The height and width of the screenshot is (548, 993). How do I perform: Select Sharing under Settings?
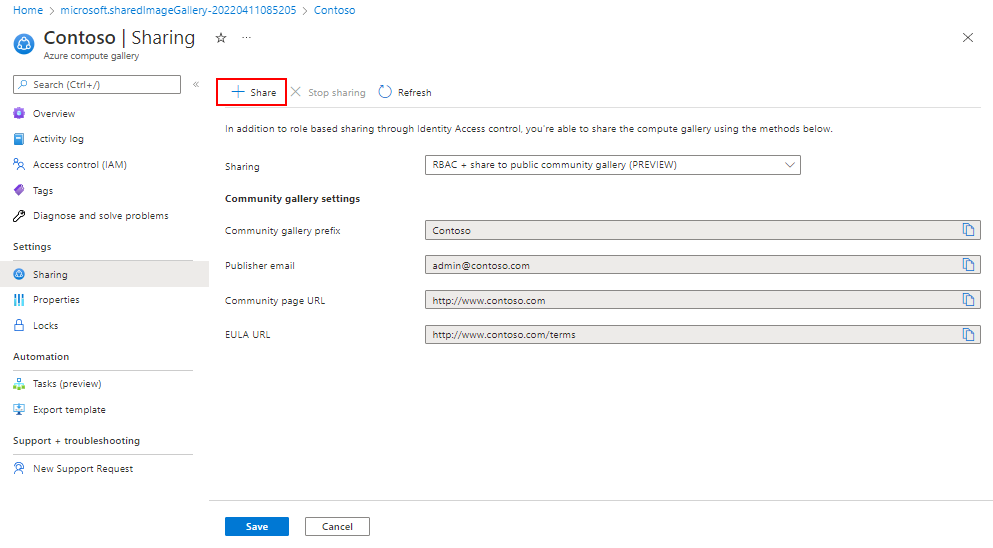[x=104, y=274]
